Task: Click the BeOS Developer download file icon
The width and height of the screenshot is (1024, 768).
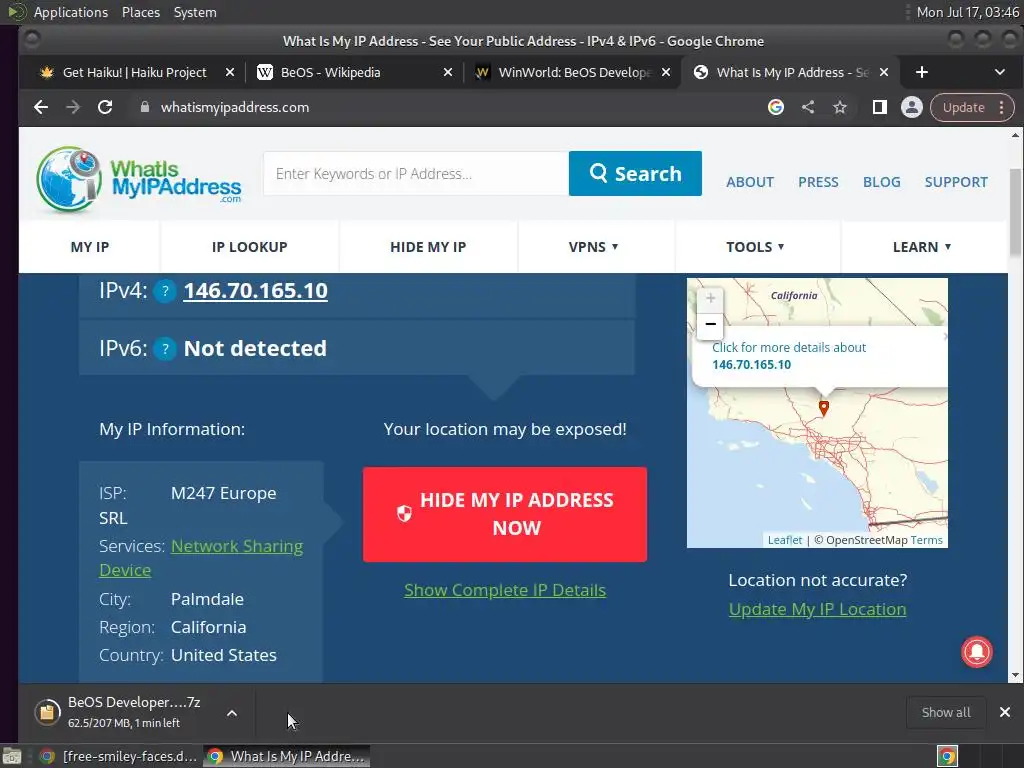Action: (x=47, y=712)
